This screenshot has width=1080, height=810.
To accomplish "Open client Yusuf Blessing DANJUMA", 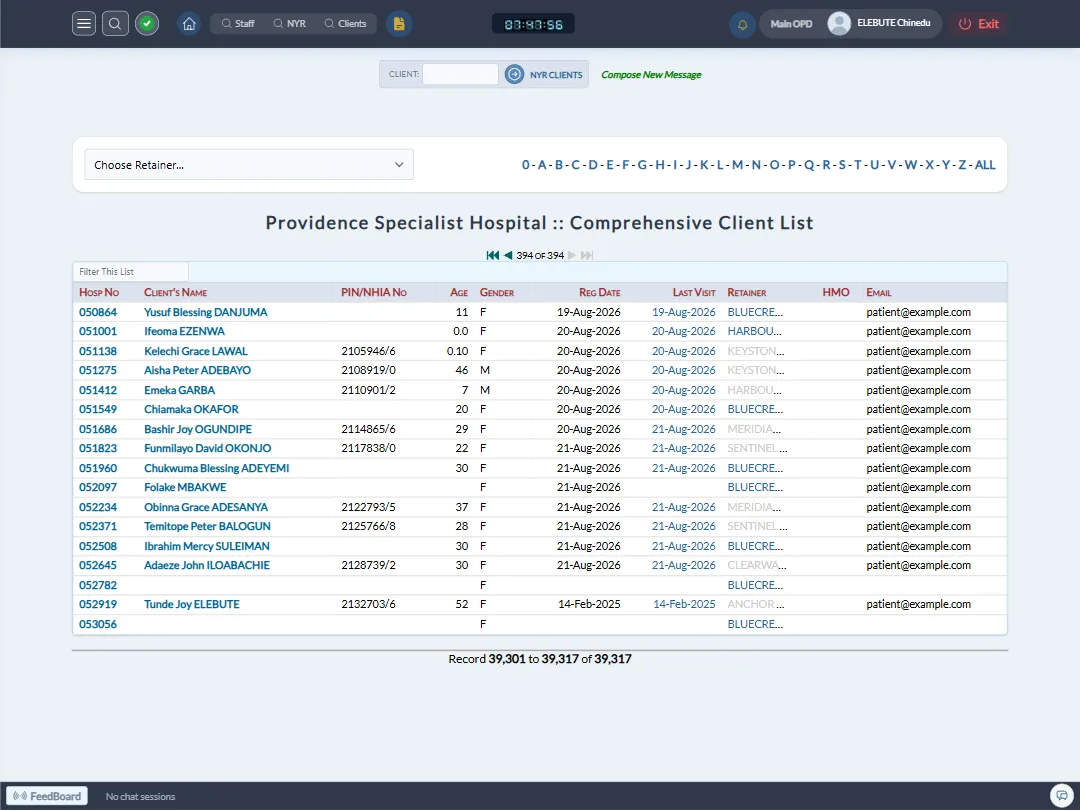I will pyautogui.click(x=205, y=312).
